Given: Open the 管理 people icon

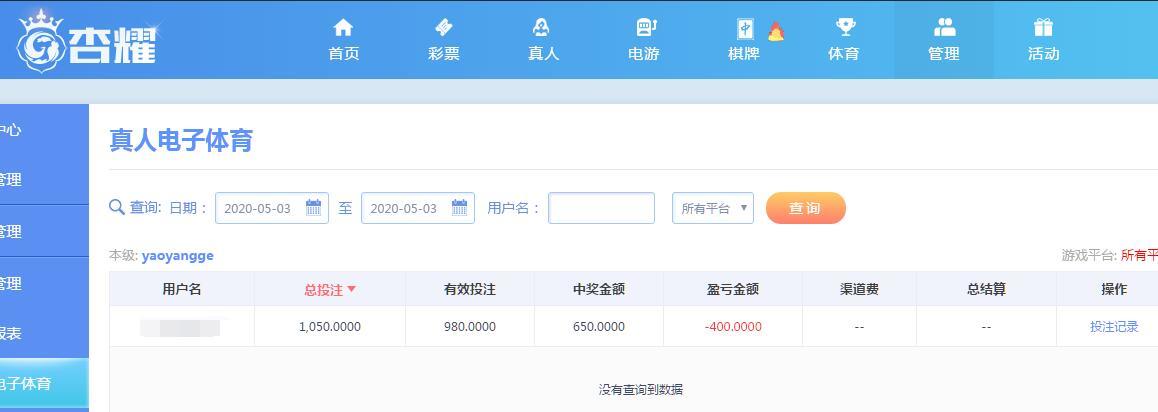Looking at the screenshot, I should point(945,28).
